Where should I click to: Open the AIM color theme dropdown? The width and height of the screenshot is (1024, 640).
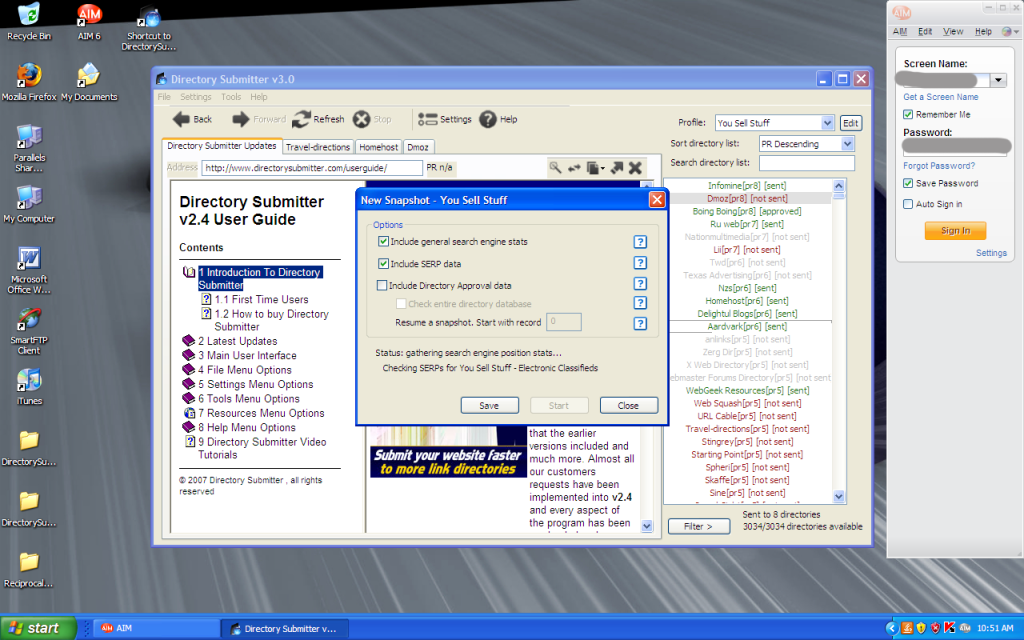point(1010,31)
